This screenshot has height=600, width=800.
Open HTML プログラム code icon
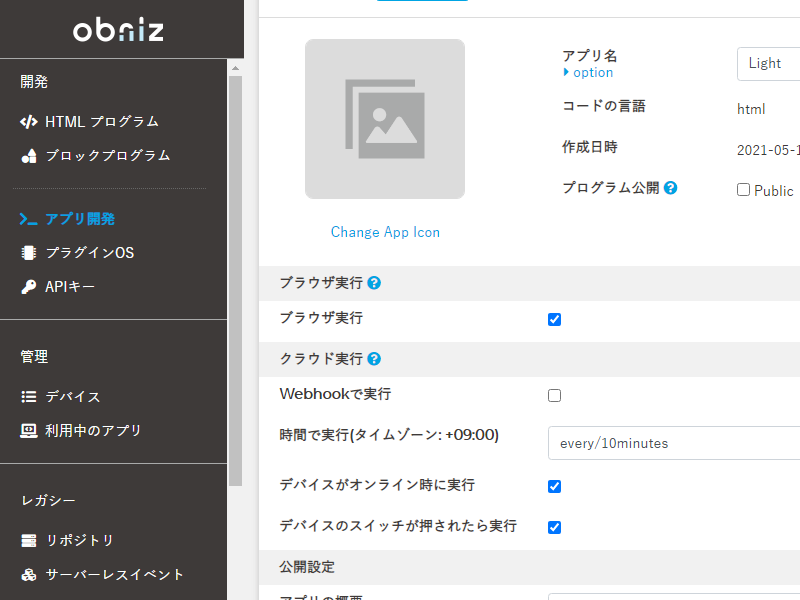point(29,122)
